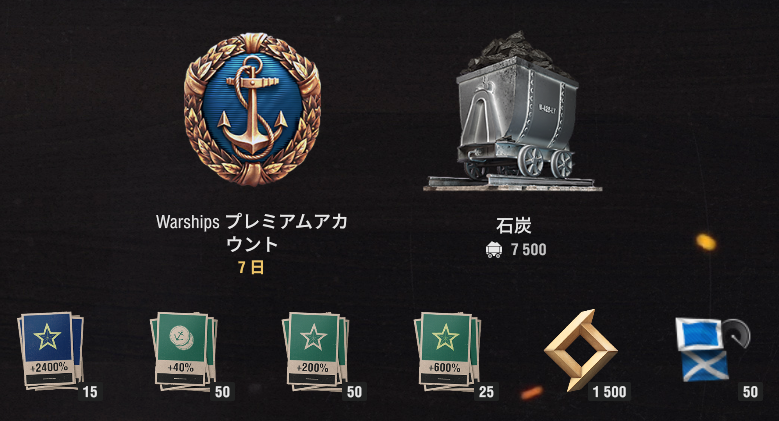The height and width of the screenshot is (421, 779).
Task: Choose the green +600% star bonus cards
Action: tap(447, 350)
